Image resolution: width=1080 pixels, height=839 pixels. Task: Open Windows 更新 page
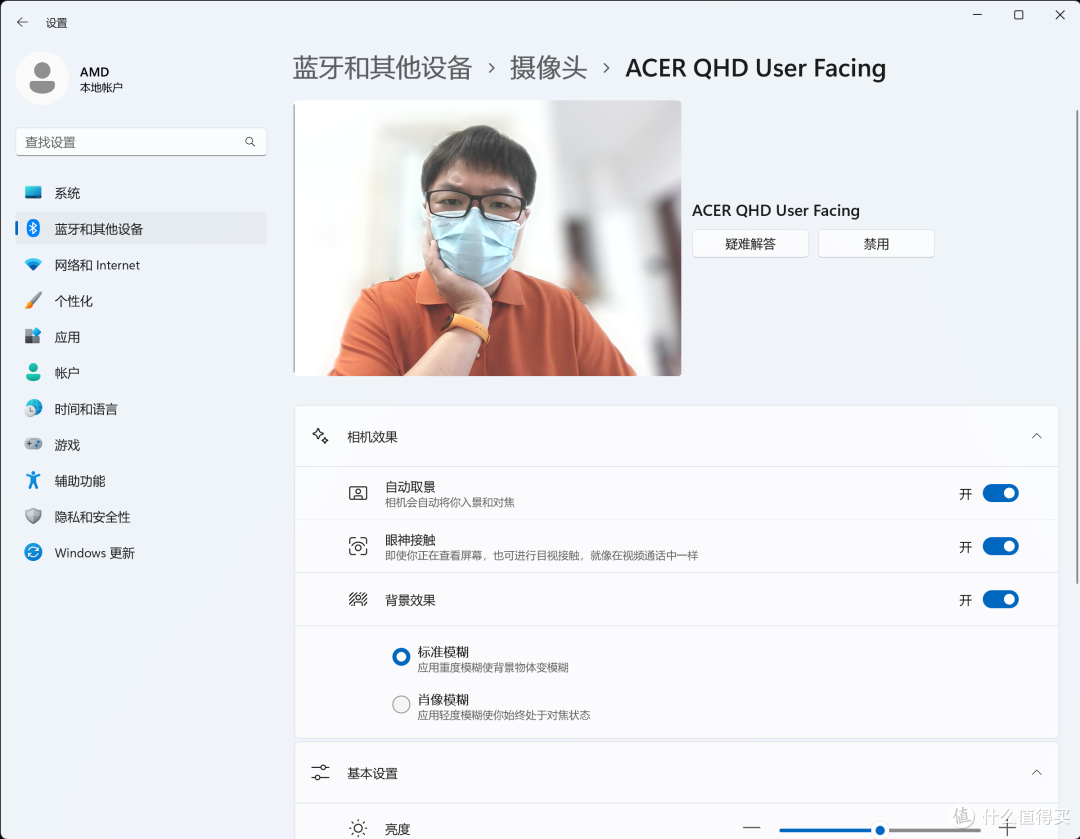[141, 552]
